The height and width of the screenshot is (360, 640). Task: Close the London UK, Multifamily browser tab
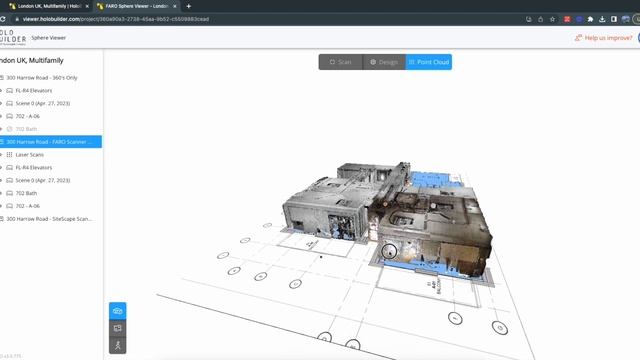click(87, 6)
